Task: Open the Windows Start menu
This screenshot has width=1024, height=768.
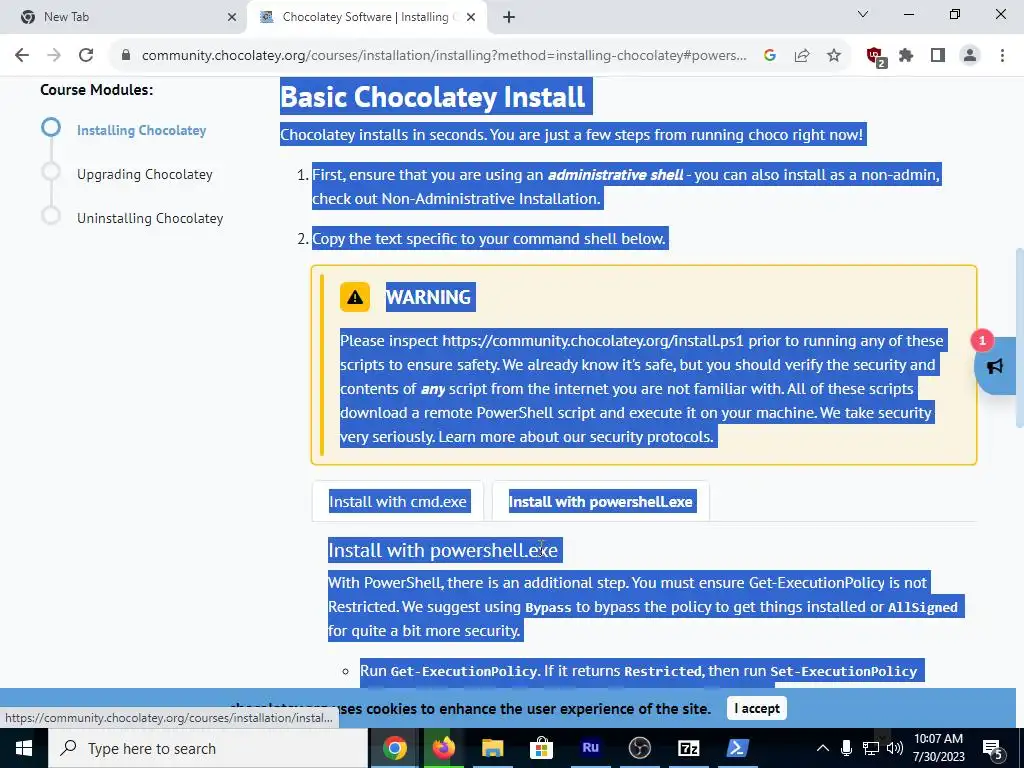Action: (x=24, y=748)
